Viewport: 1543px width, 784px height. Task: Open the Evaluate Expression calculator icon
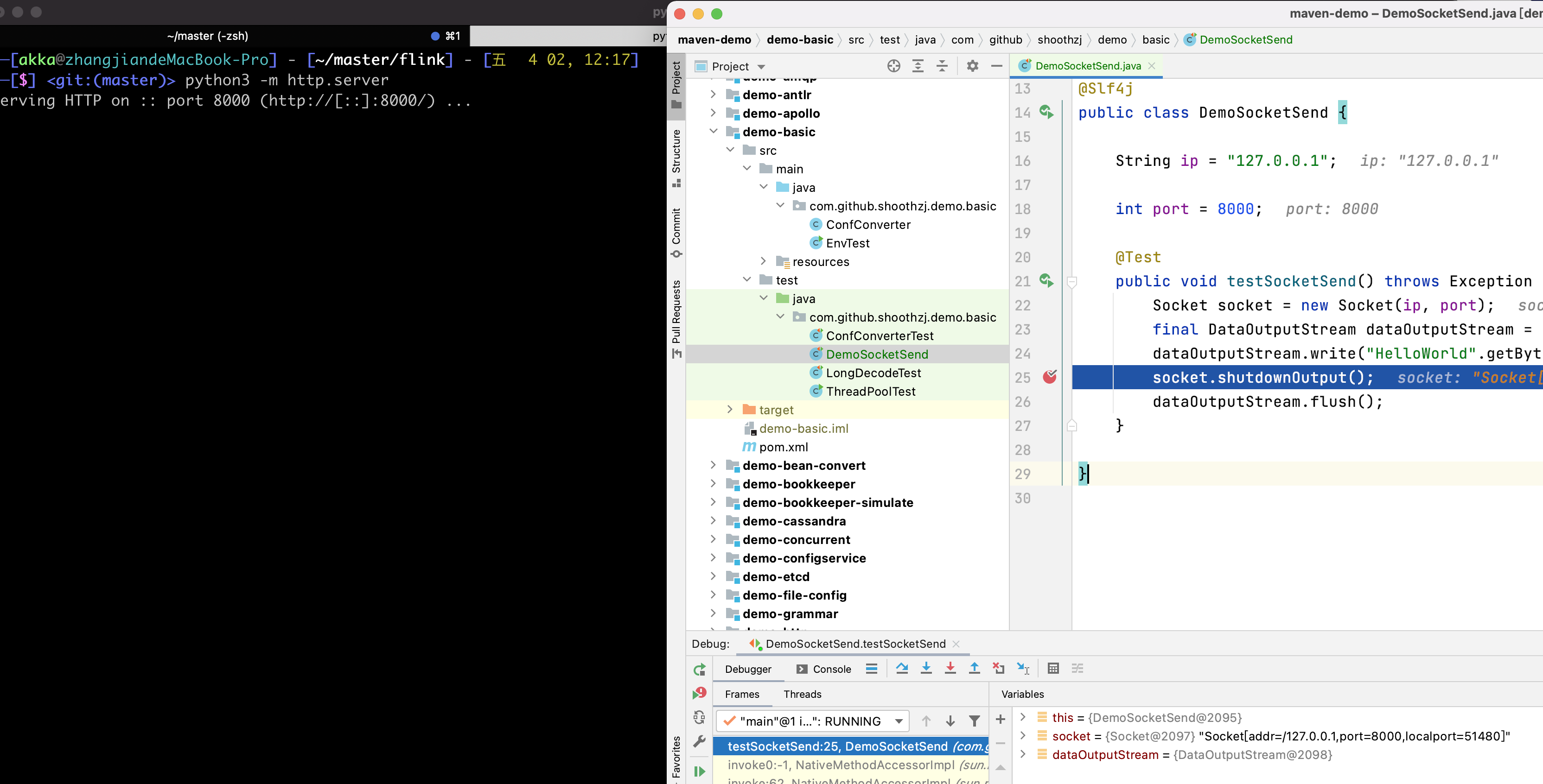pyautogui.click(x=1053, y=669)
